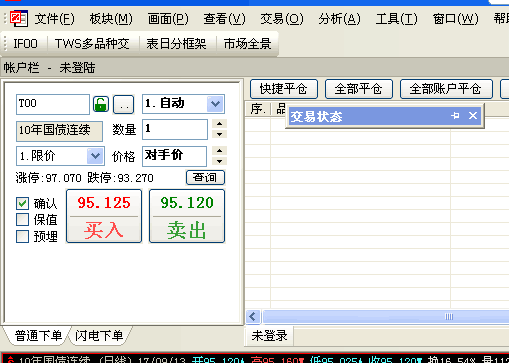
Task: Switch to the 闪电下单 tab
Action: click(x=99, y=336)
